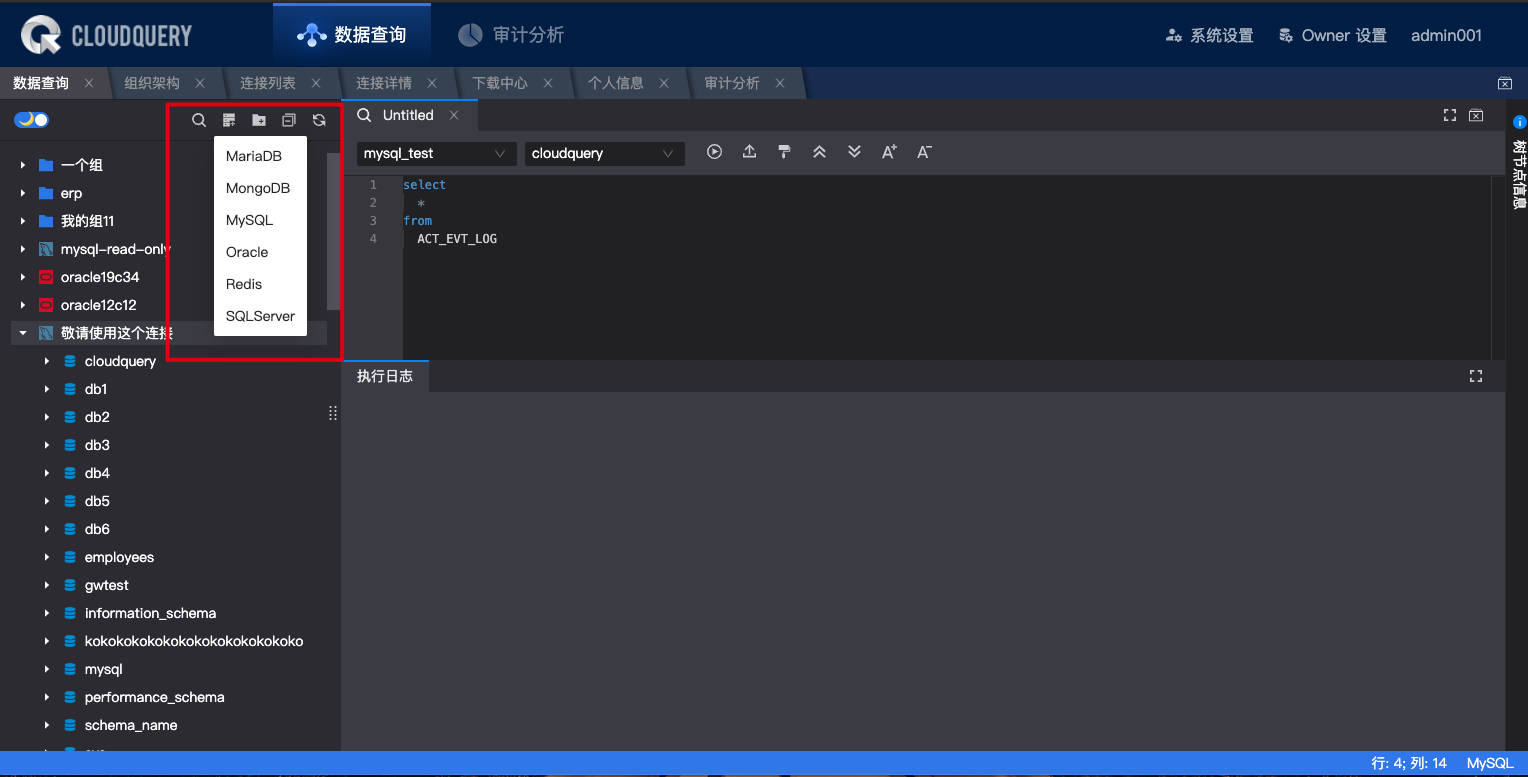The image size is (1528, 777).
Task: Select Redis from the dropdown menu
Action: 260,284
